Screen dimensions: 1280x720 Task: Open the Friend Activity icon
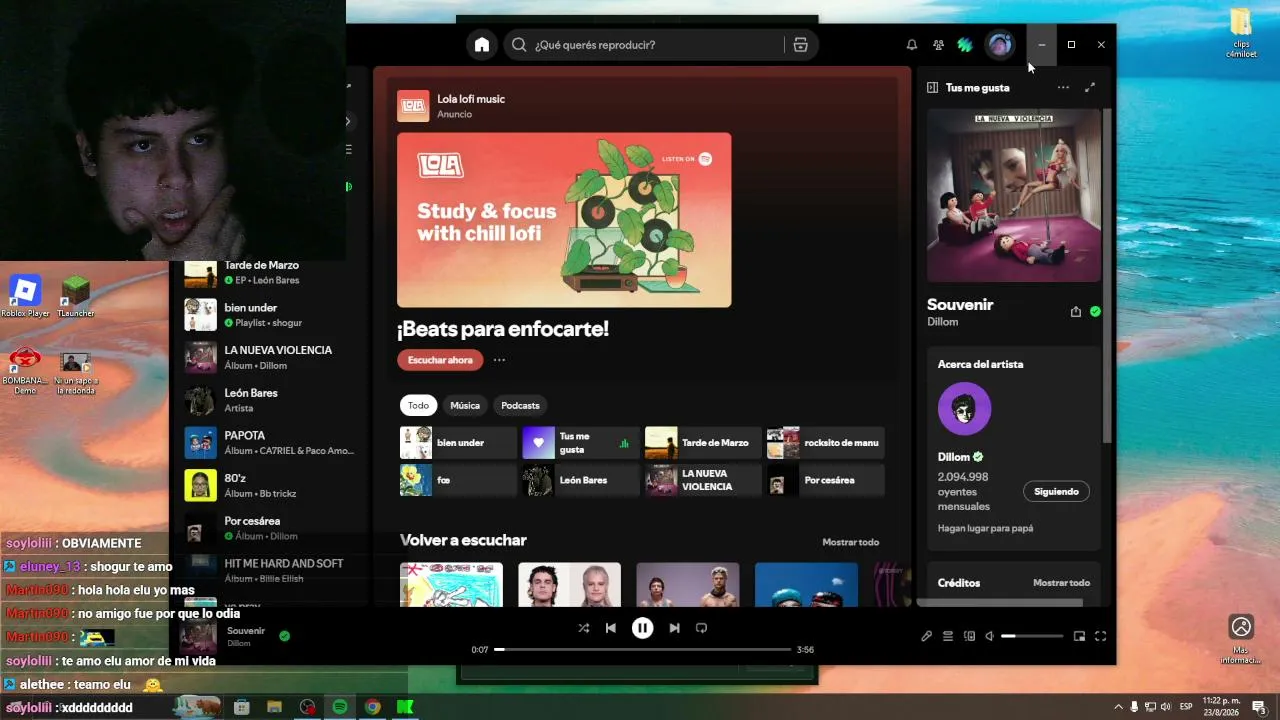[938, 45]
